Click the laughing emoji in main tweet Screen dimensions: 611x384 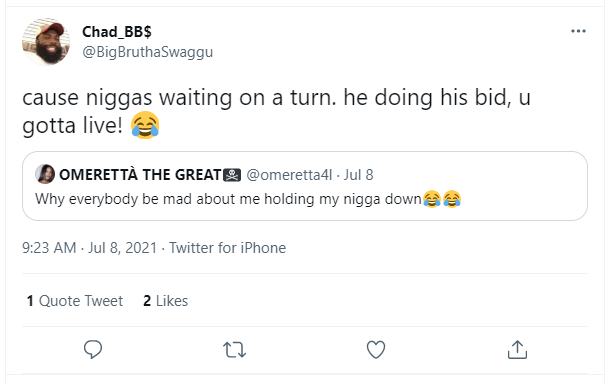coord(145,125)
